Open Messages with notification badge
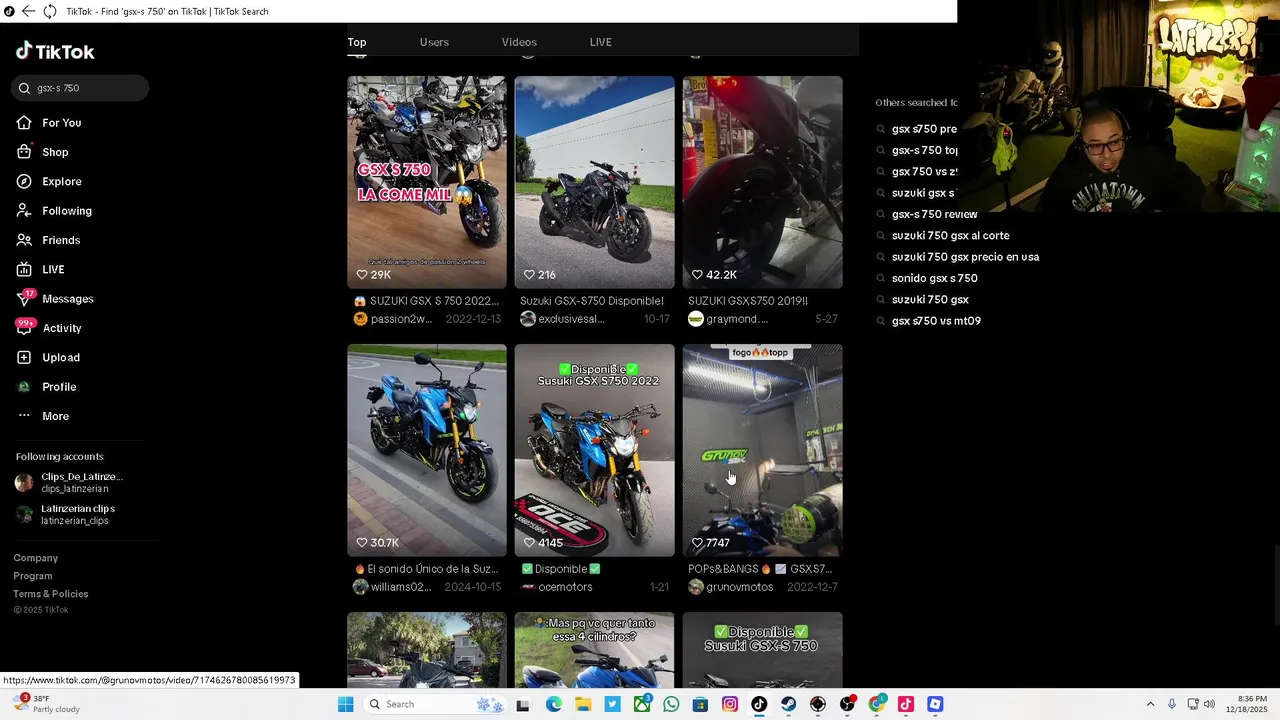Image resolution: width=1280 pixels, height=720 pixels. (x=55, y=299)
